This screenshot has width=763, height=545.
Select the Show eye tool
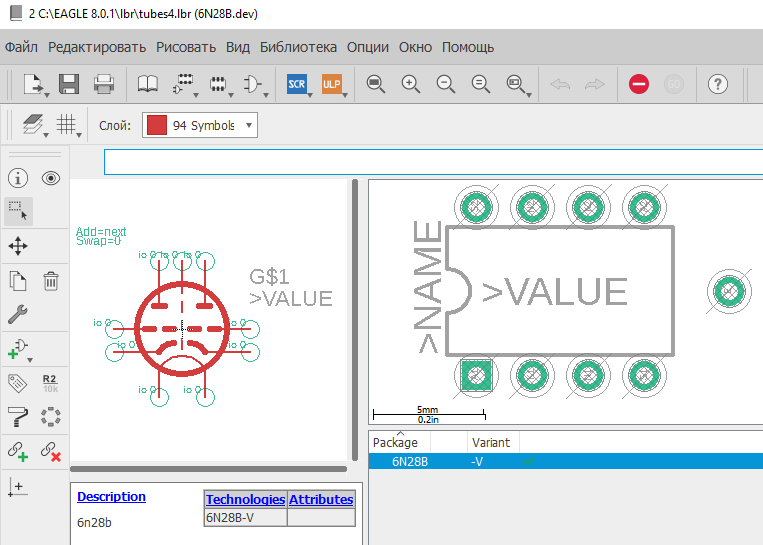coord(51,178)
